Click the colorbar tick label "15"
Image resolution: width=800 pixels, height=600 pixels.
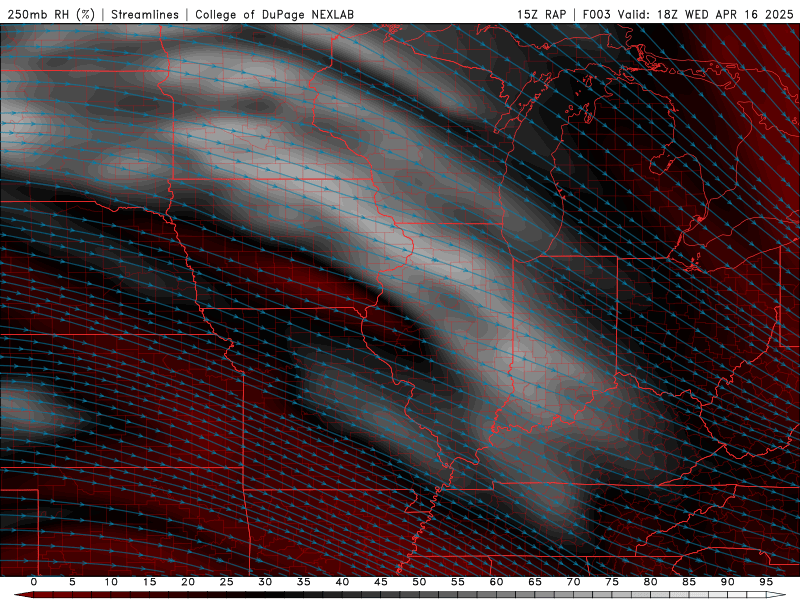149,582
